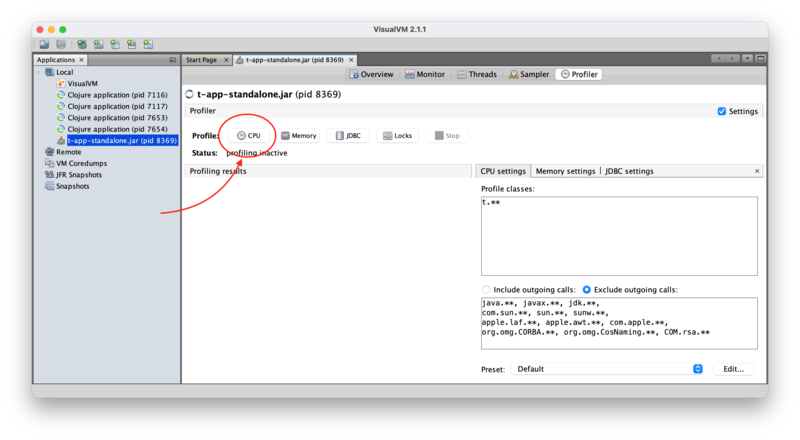Switch to the Start Page tab
Image resolution: width=800 pixels, height=440 pixels.
click(202, 60)
